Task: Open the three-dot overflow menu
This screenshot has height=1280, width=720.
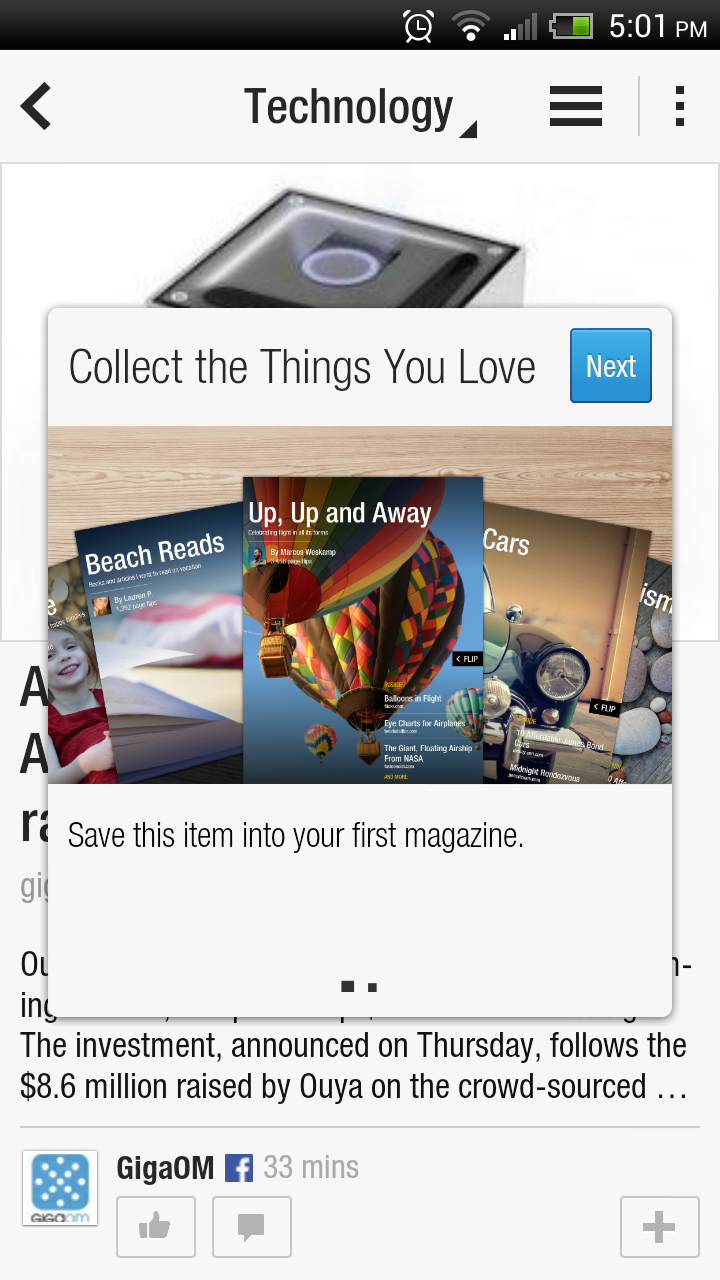Action: pos(680,106)
